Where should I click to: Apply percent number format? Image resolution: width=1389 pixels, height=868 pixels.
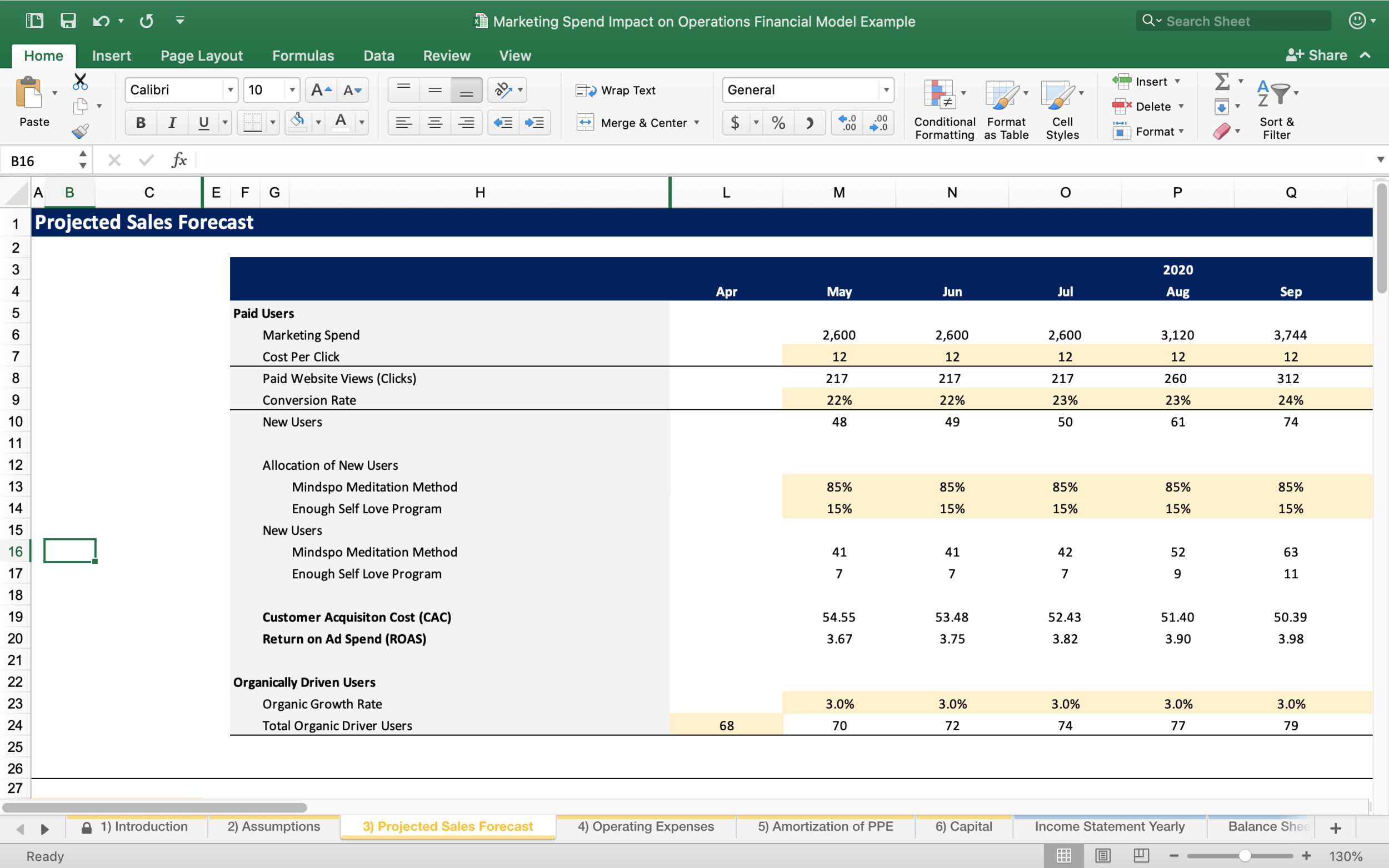click(778, 122)
